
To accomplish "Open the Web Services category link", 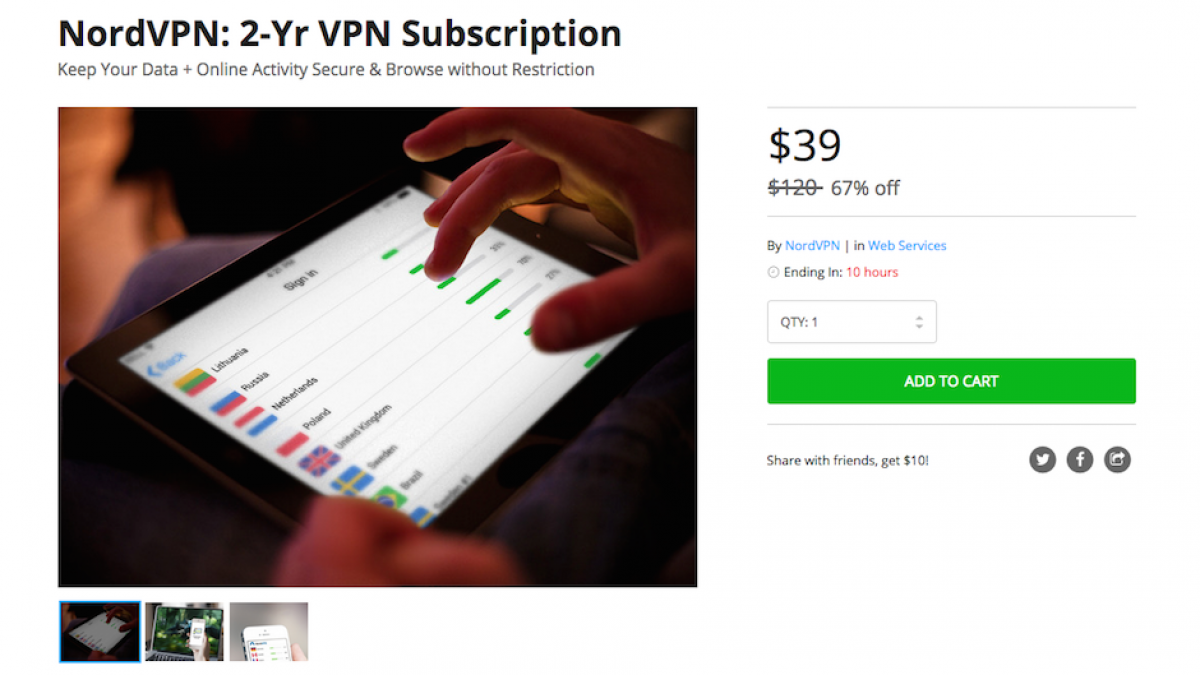I will (x=907, y=245).
